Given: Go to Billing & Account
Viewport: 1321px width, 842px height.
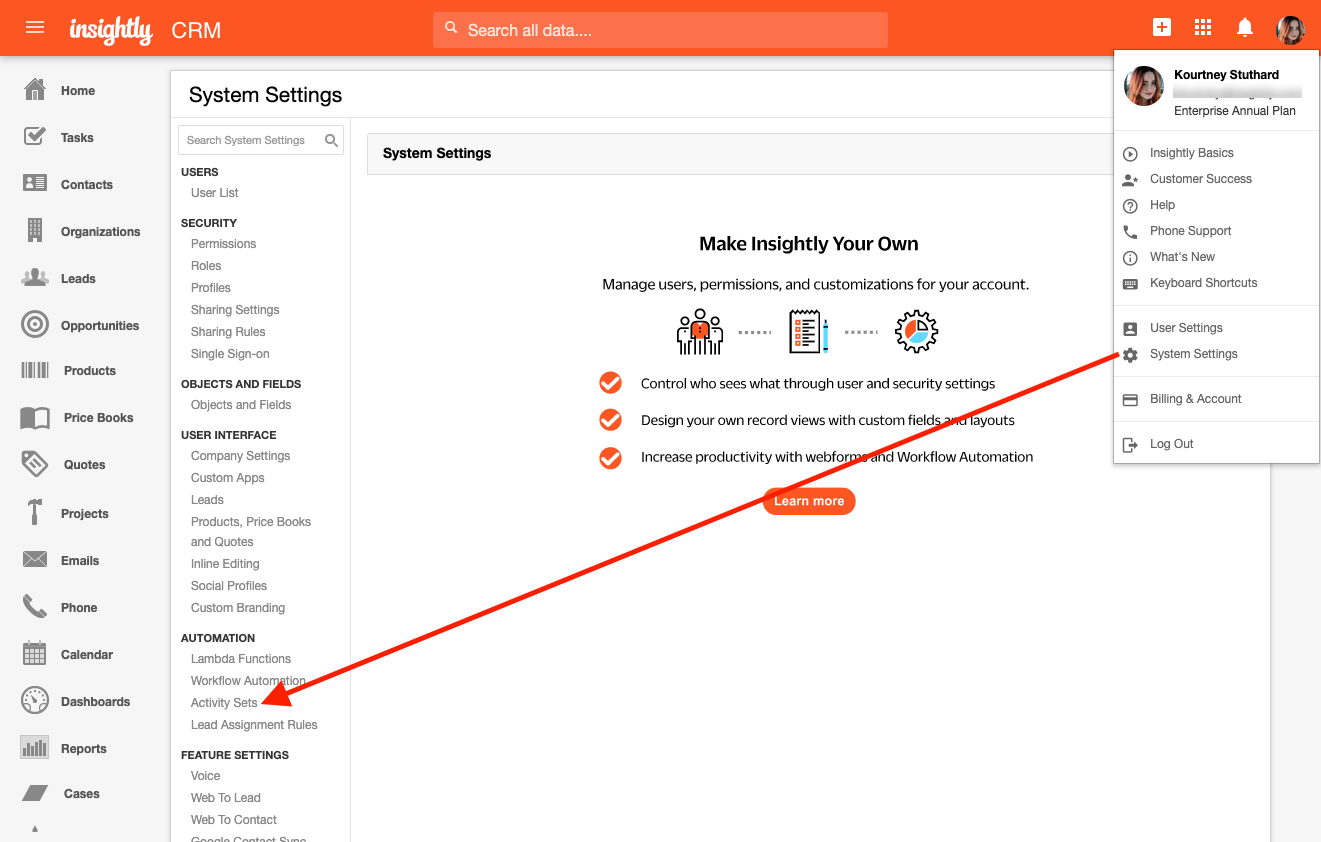Looking at the screenshot, I should pyautogui.click(x=1195, y=399).
